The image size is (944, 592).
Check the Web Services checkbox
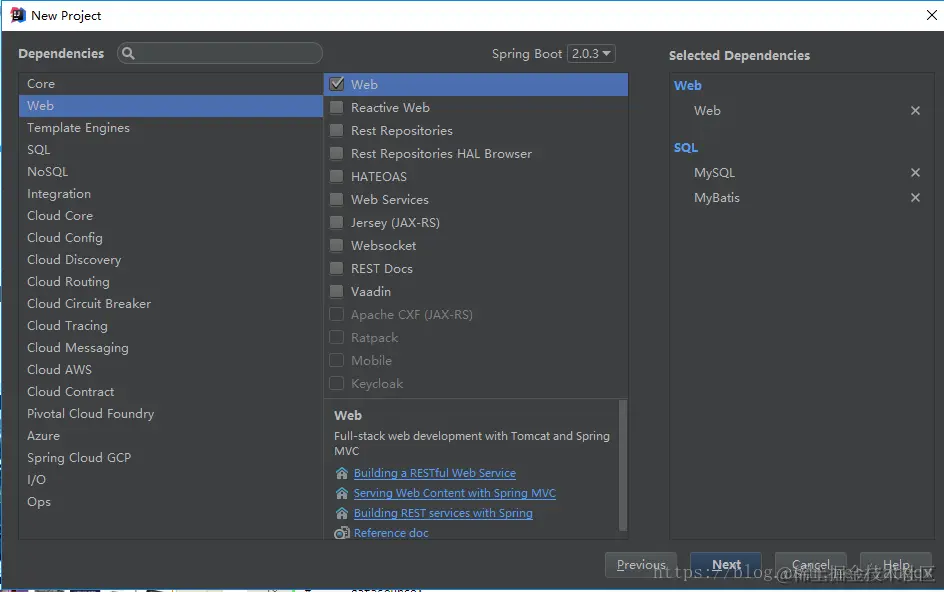point(337,199)
